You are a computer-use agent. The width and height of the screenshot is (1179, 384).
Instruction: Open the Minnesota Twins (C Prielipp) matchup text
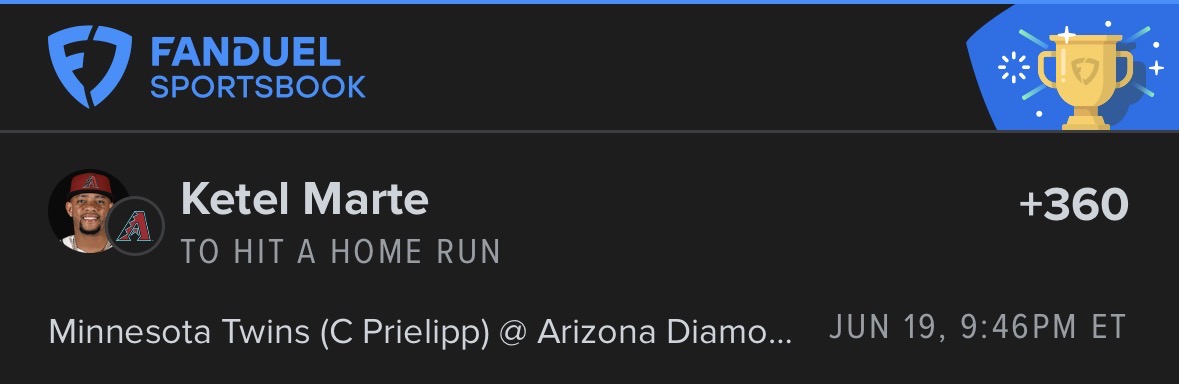coord(268,331)
